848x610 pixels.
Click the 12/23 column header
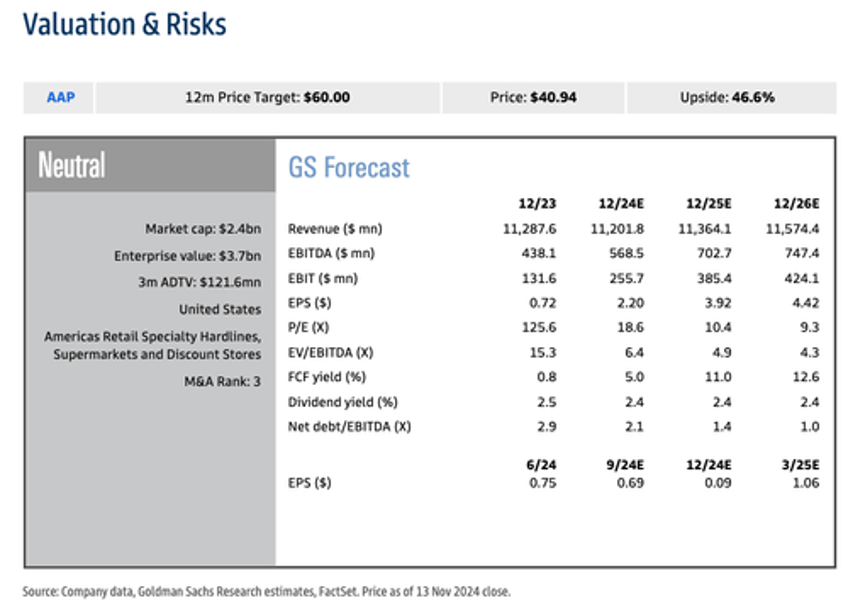coord(537,204)
